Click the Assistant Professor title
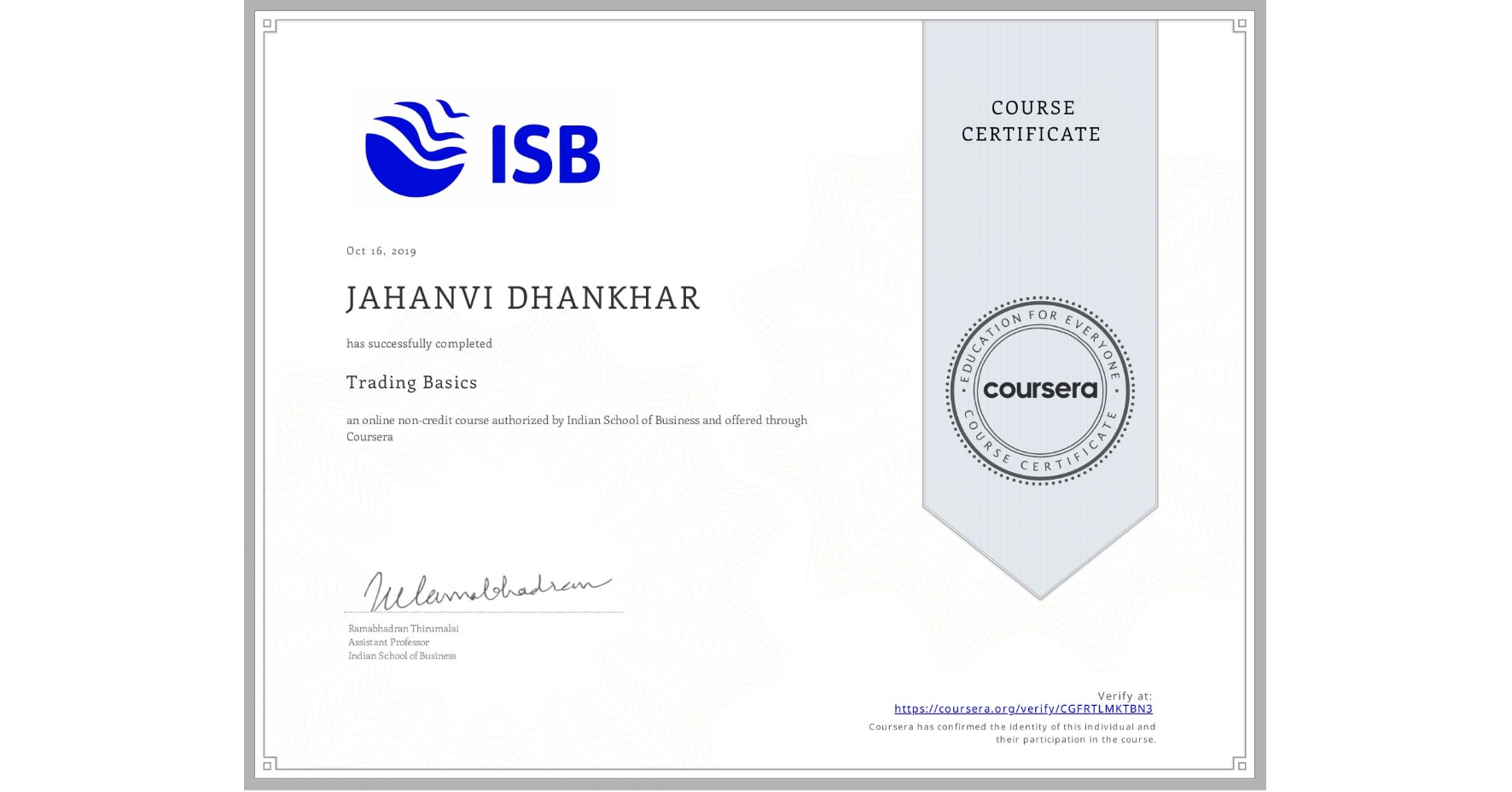This screenshot has width=1512, height=792. [x=388, y=642]
